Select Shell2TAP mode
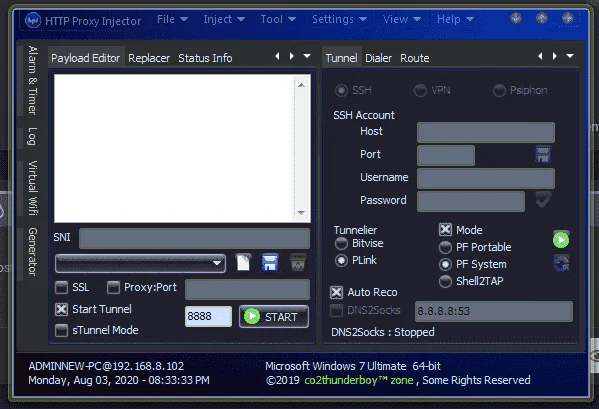This screenshot has width=599, height=409. tap(471, 281)
